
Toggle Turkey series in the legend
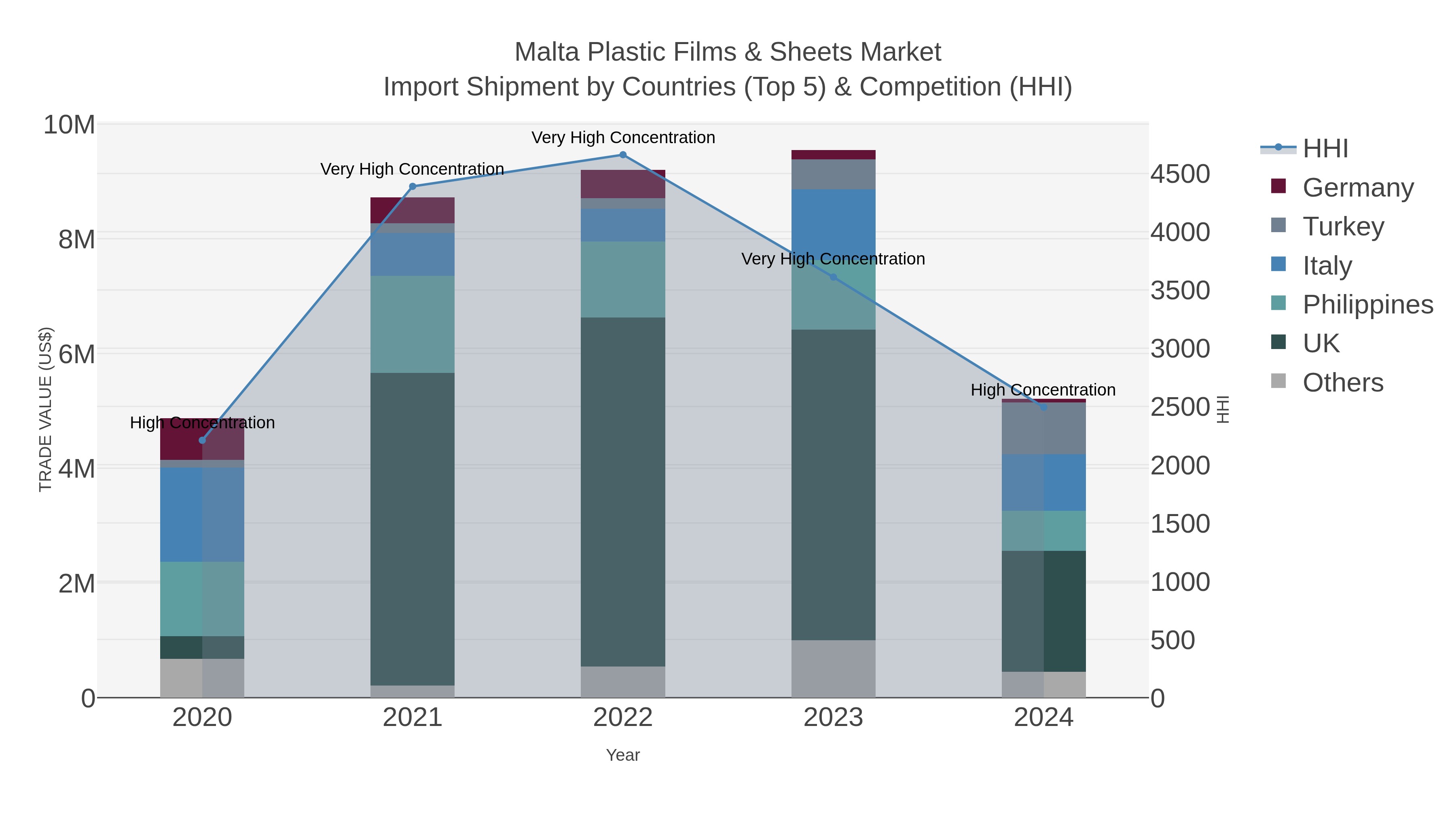point(1327,226)
